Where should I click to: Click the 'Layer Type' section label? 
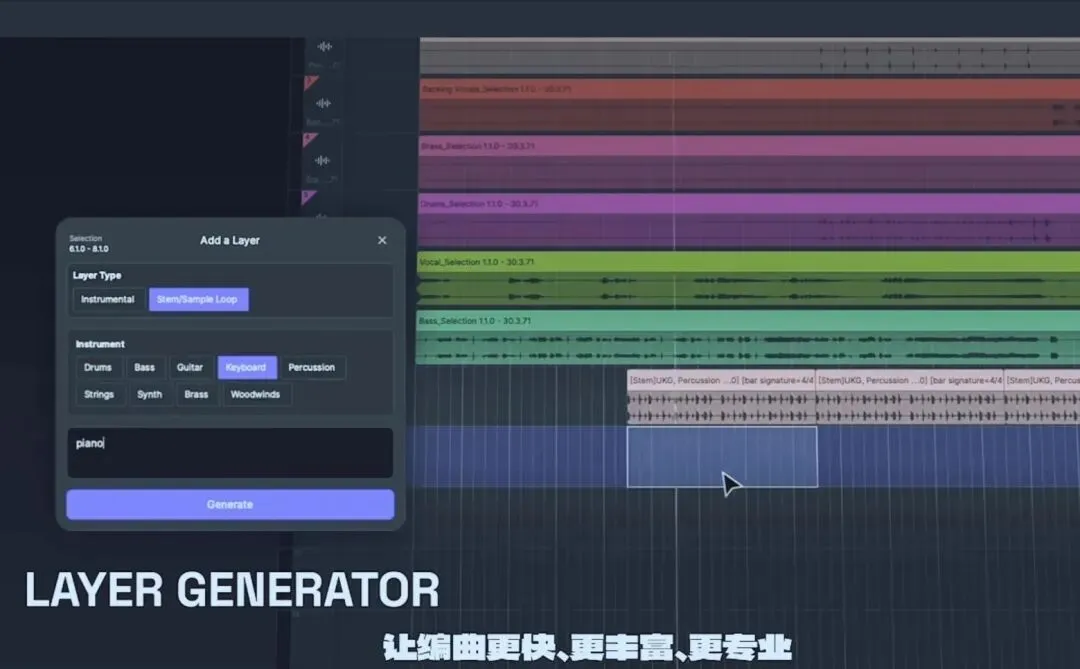97,276
